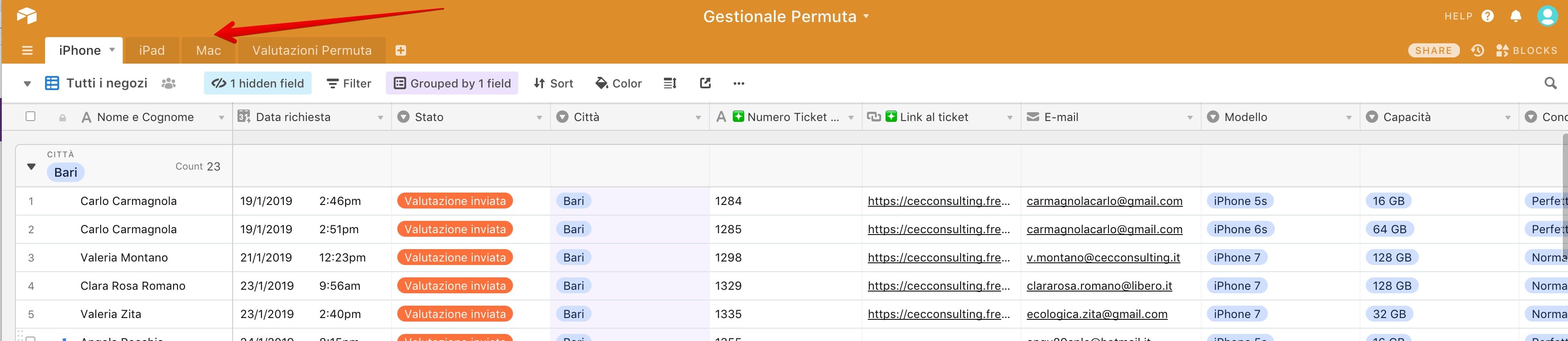This screenshot has height=341, width=1568.
Task: Open the Tutti i negozi view name
Action: click(x=106, y=83)
